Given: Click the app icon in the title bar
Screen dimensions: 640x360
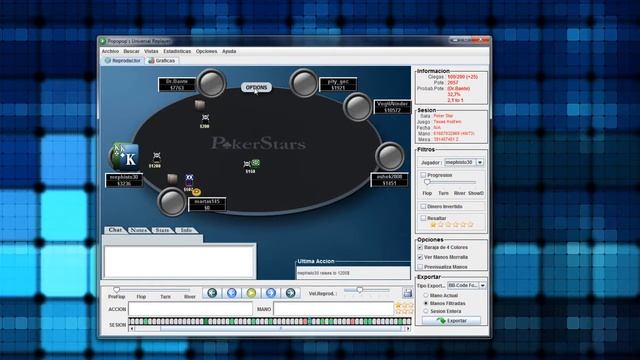Looking at the screenshot, I should (103, 41).
